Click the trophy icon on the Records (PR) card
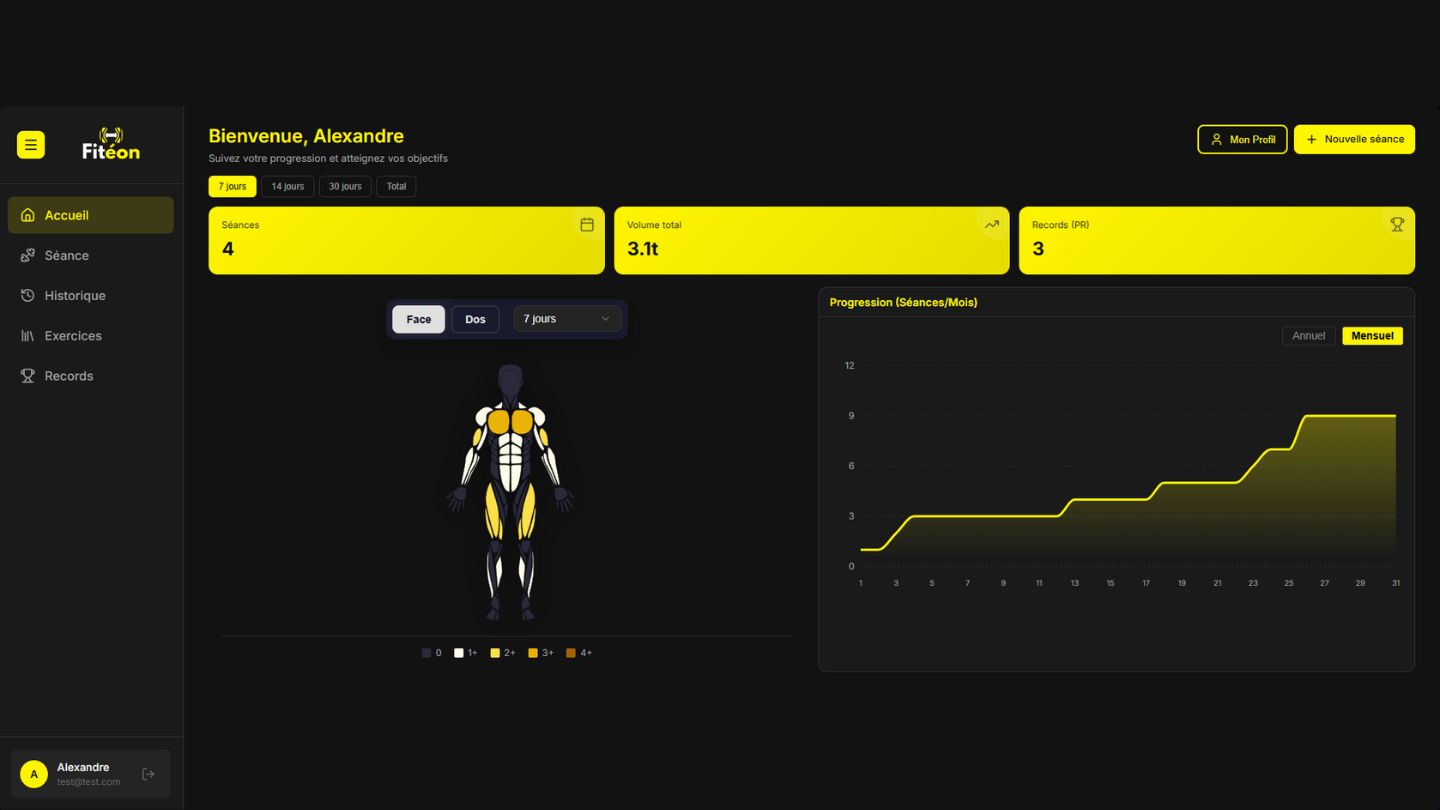Image resolution: width=1440 pixels, height=810 pixels. 1397,225
